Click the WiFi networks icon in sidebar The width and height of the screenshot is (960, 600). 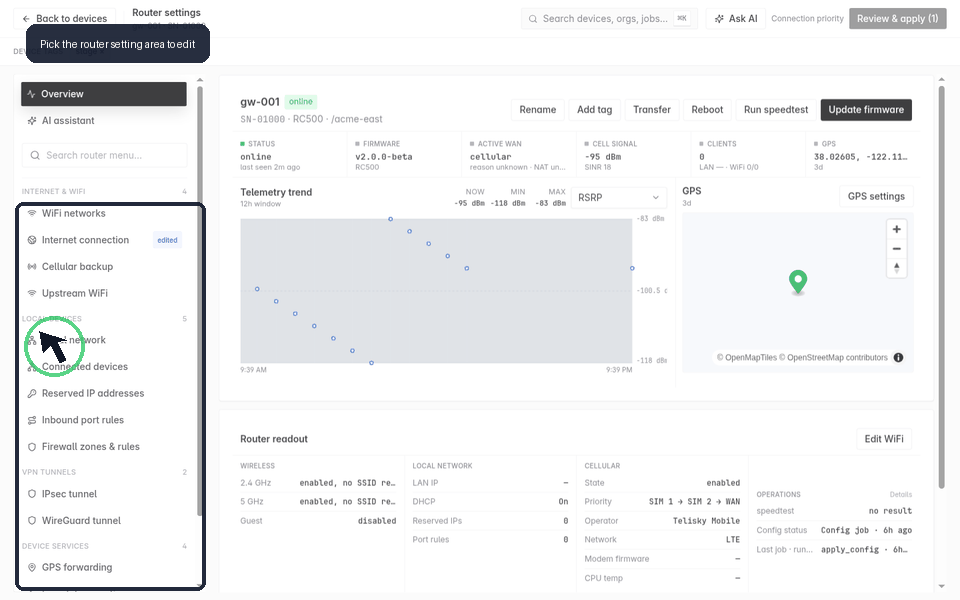32,213
